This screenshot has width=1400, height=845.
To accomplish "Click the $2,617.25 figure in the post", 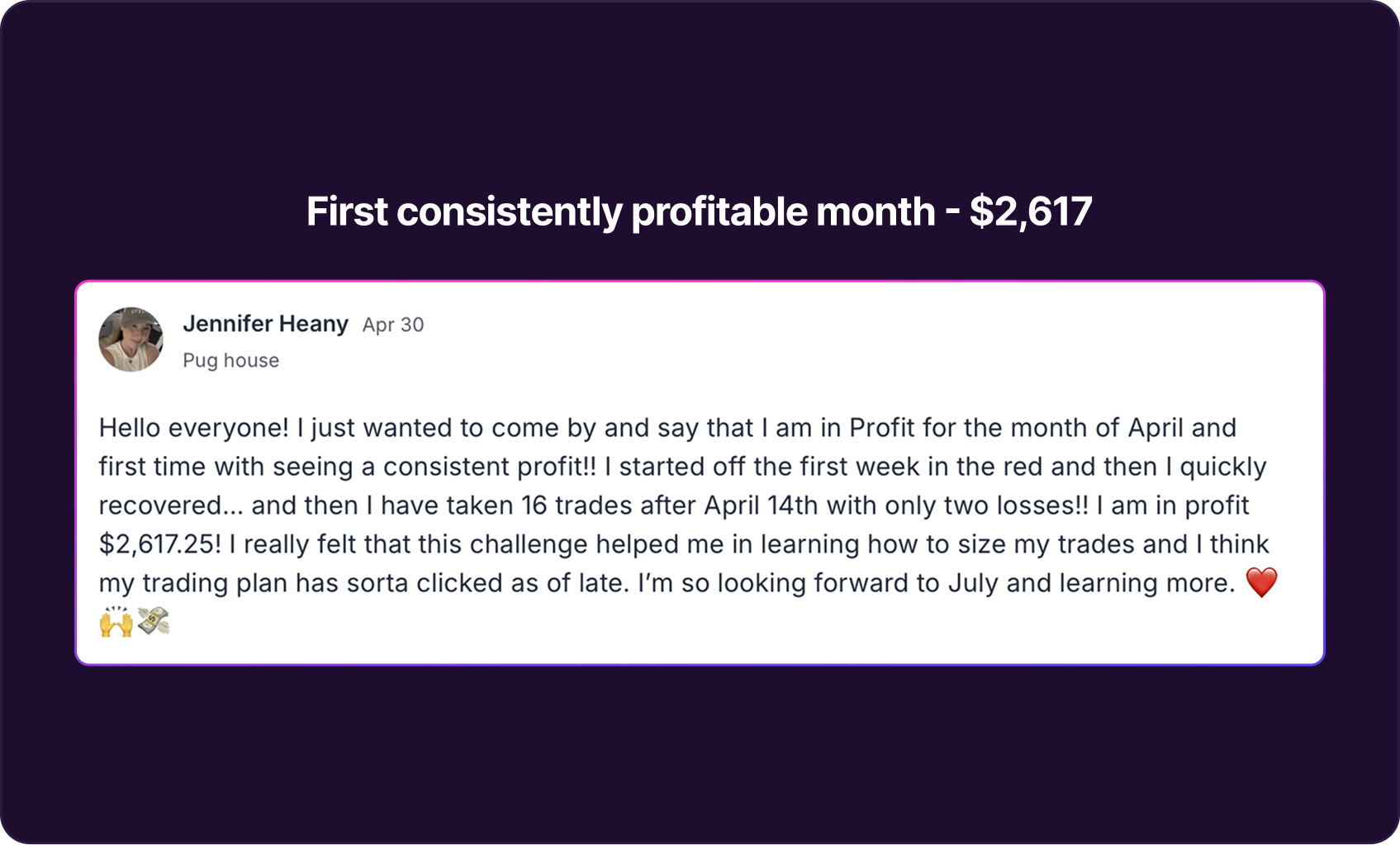I will (160, 544).
